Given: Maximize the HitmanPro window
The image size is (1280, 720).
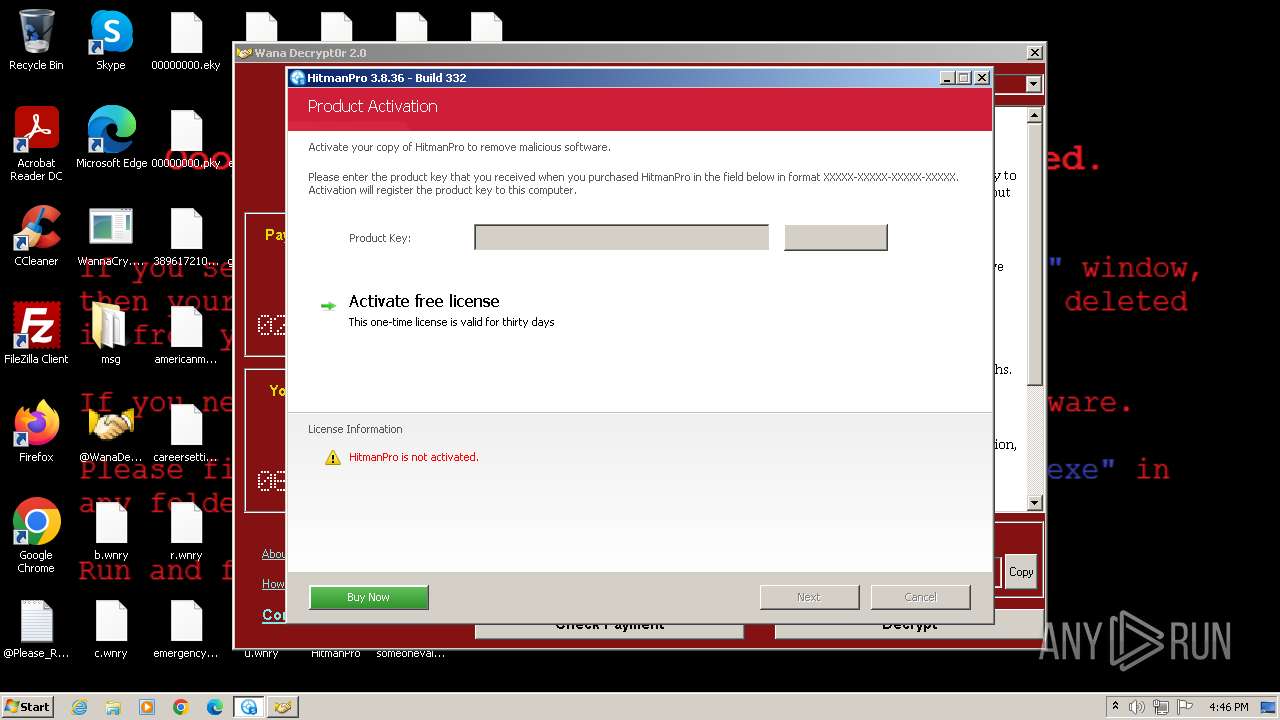Looking at the screenshot, I should 964,78.
